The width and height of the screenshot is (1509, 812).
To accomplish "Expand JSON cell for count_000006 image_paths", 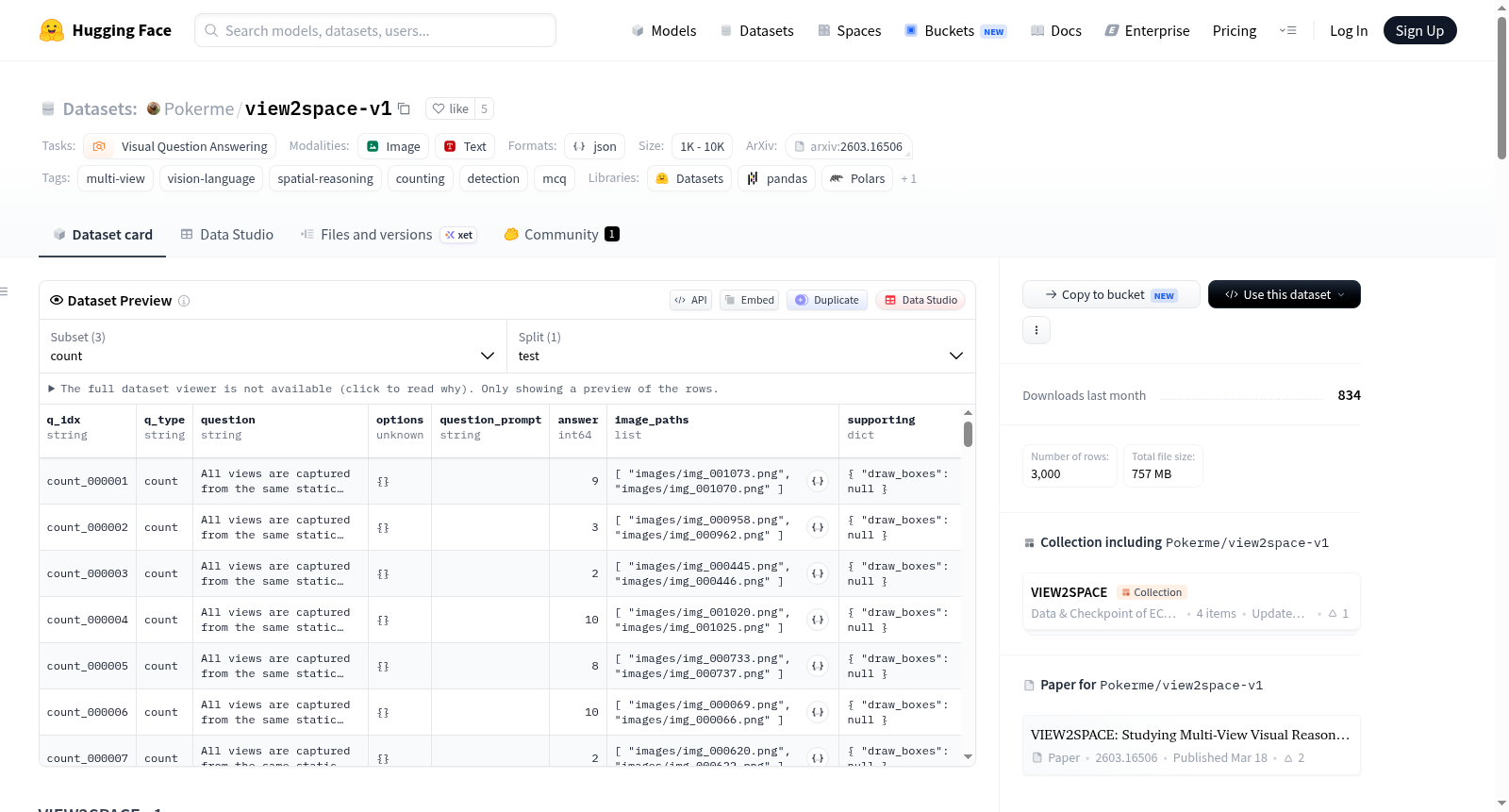I will coord(818,712).
